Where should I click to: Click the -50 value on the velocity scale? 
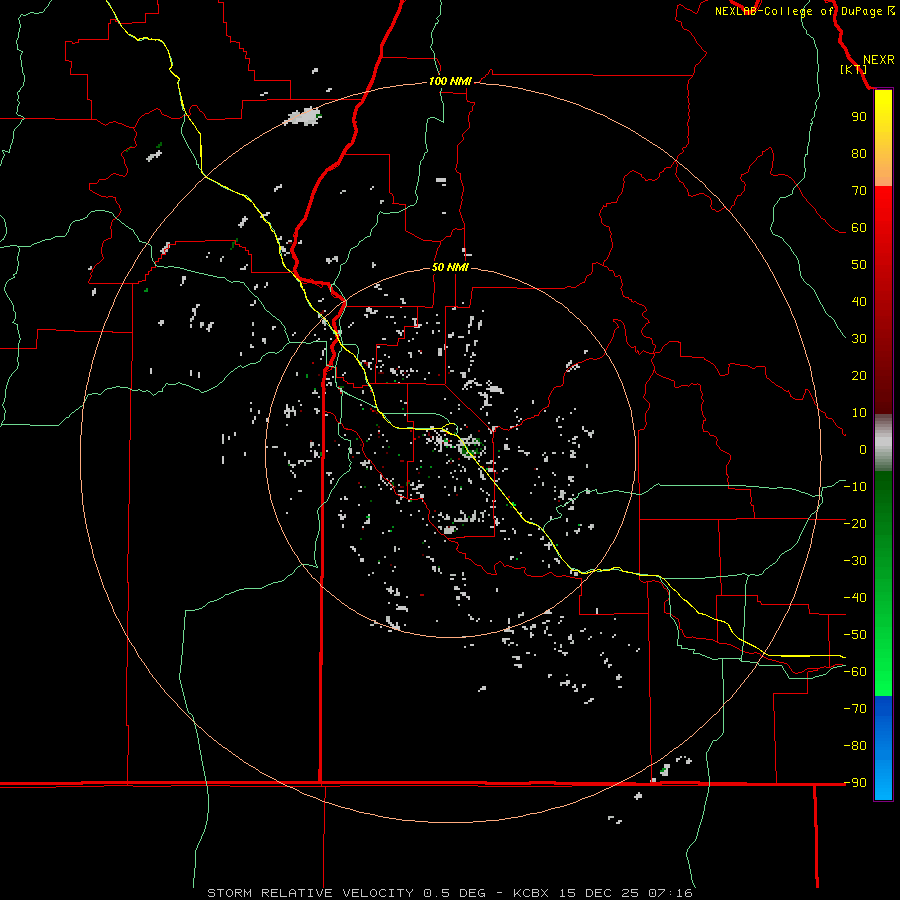(855, 635)
